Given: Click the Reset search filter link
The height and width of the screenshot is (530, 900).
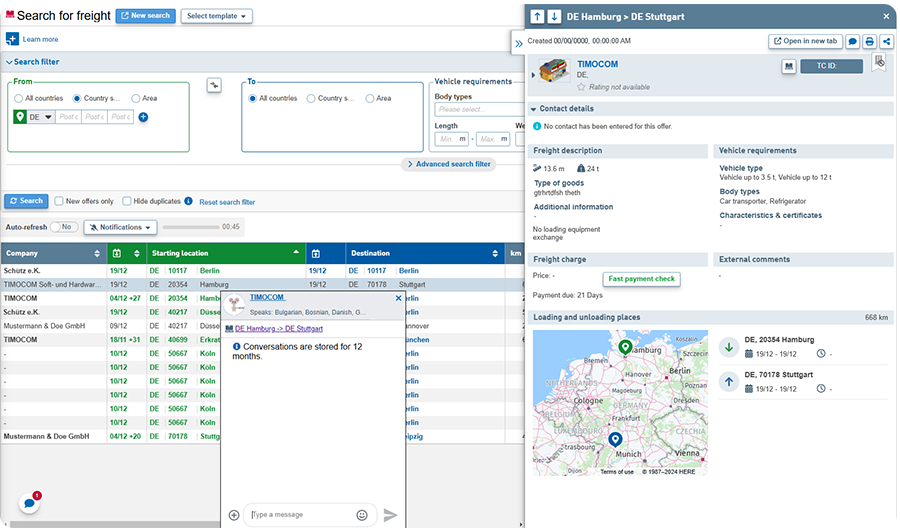Looking at the screenshot, I should tap(227, 202).
